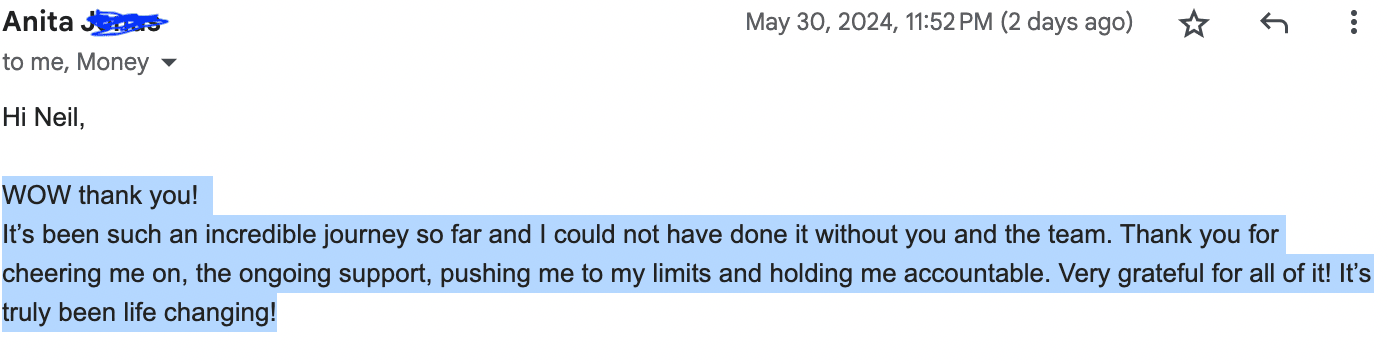
Task: Click the reply arrow icon
Action: (1273, 23)
